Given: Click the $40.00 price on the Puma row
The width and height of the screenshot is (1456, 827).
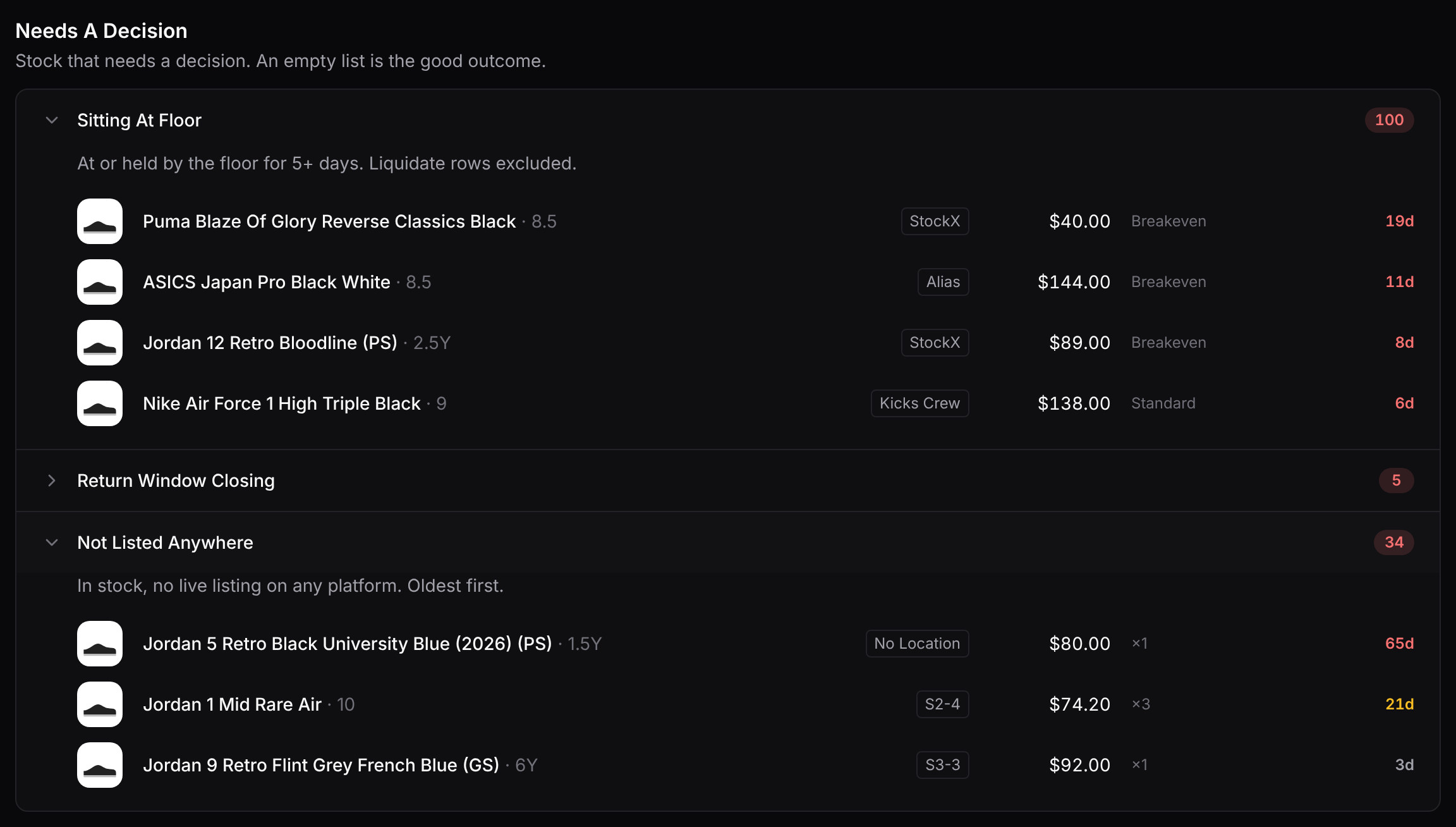Looking at the screenshot, I should 1079,221.
